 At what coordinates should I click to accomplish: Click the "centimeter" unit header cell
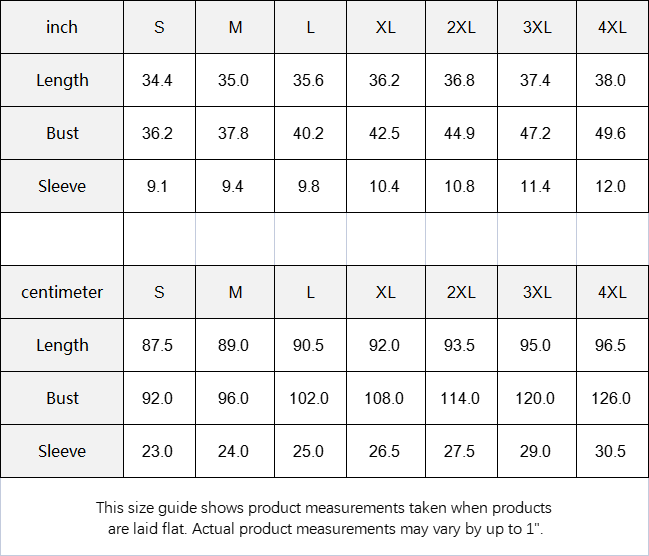pyautogui.click(x=62, y=292)
